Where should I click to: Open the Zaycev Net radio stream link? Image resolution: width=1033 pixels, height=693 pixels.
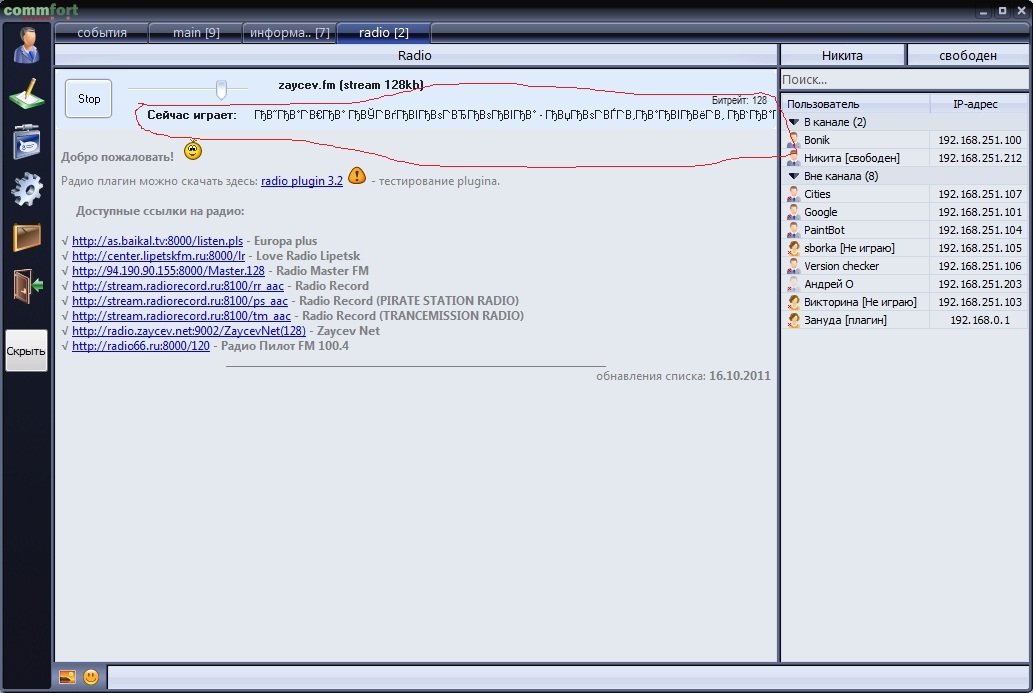point(189,331)
